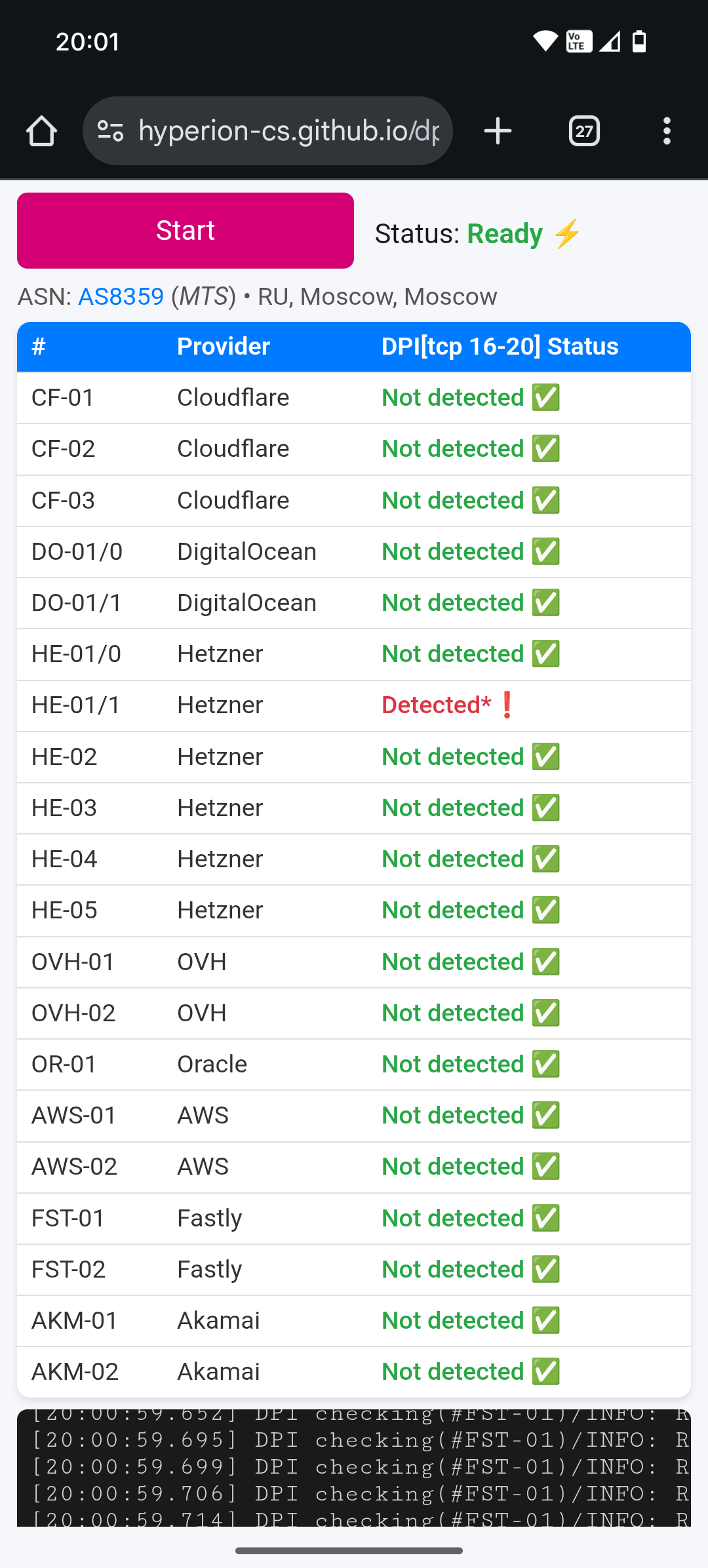The height and width of the screenshot is (1568, 708).
Task: Click the address bar URL field
Action: [x=288, y=131]
